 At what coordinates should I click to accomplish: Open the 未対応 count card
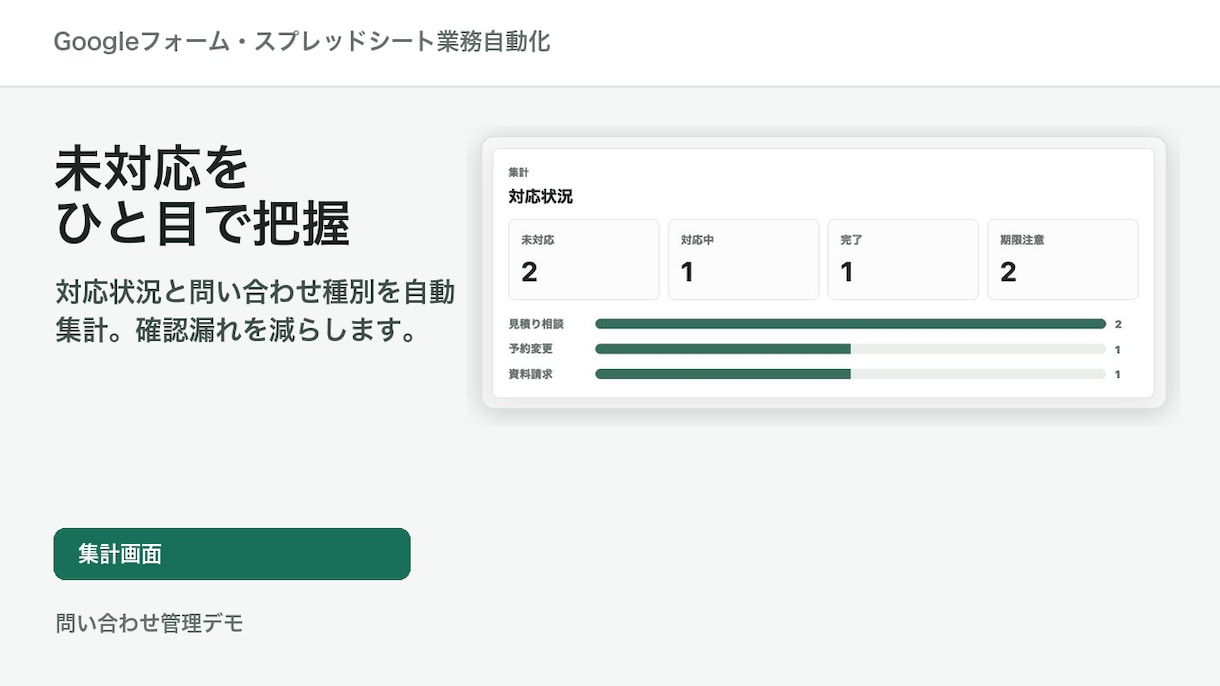pos(584,260)
